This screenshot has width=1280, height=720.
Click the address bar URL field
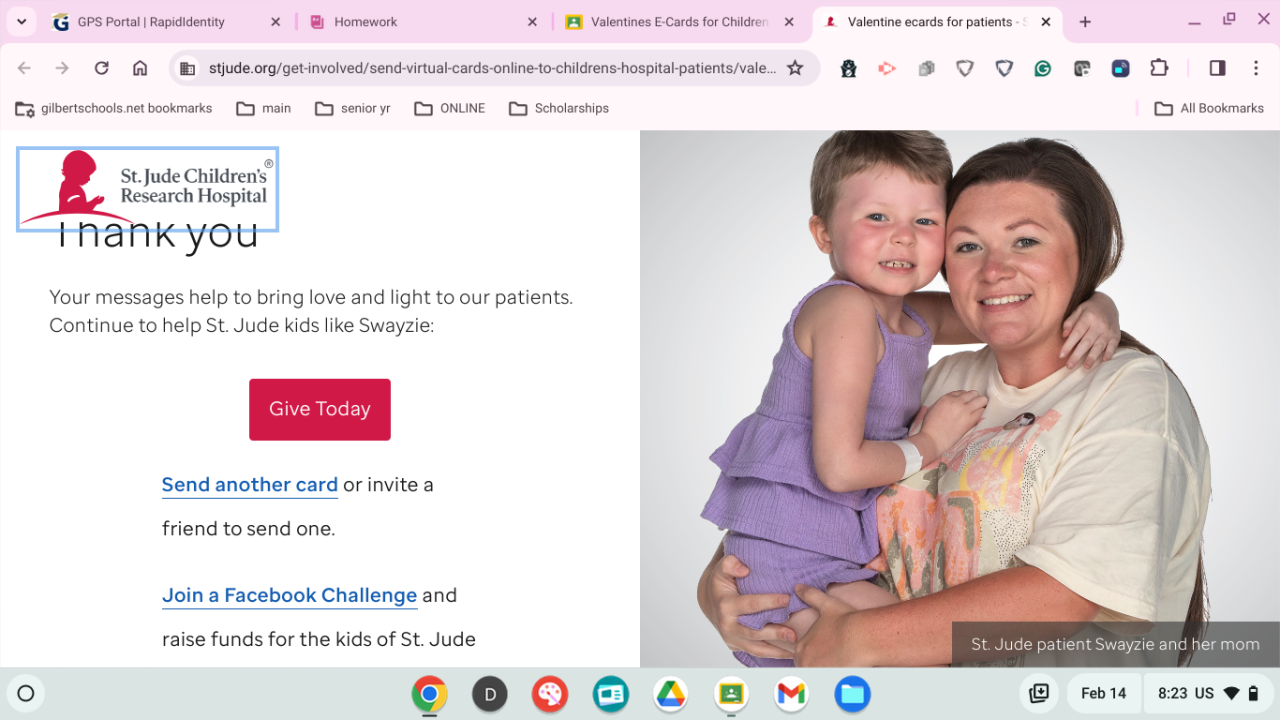coord(492,68)
